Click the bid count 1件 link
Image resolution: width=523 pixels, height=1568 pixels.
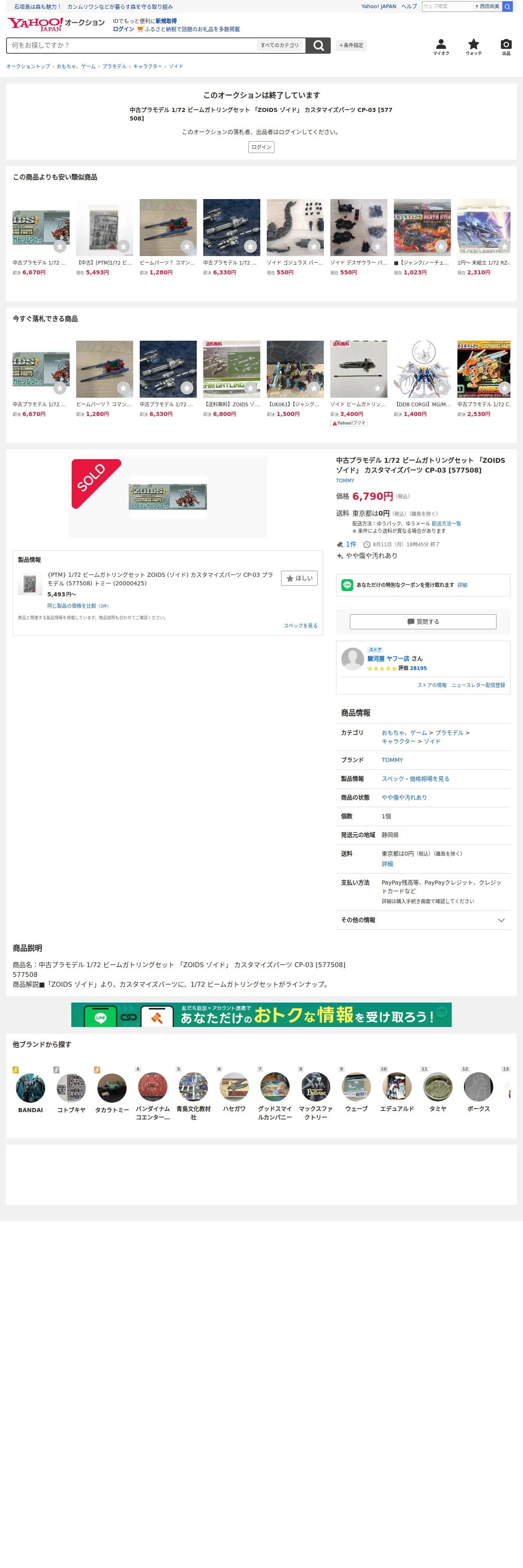coord(351,544)
